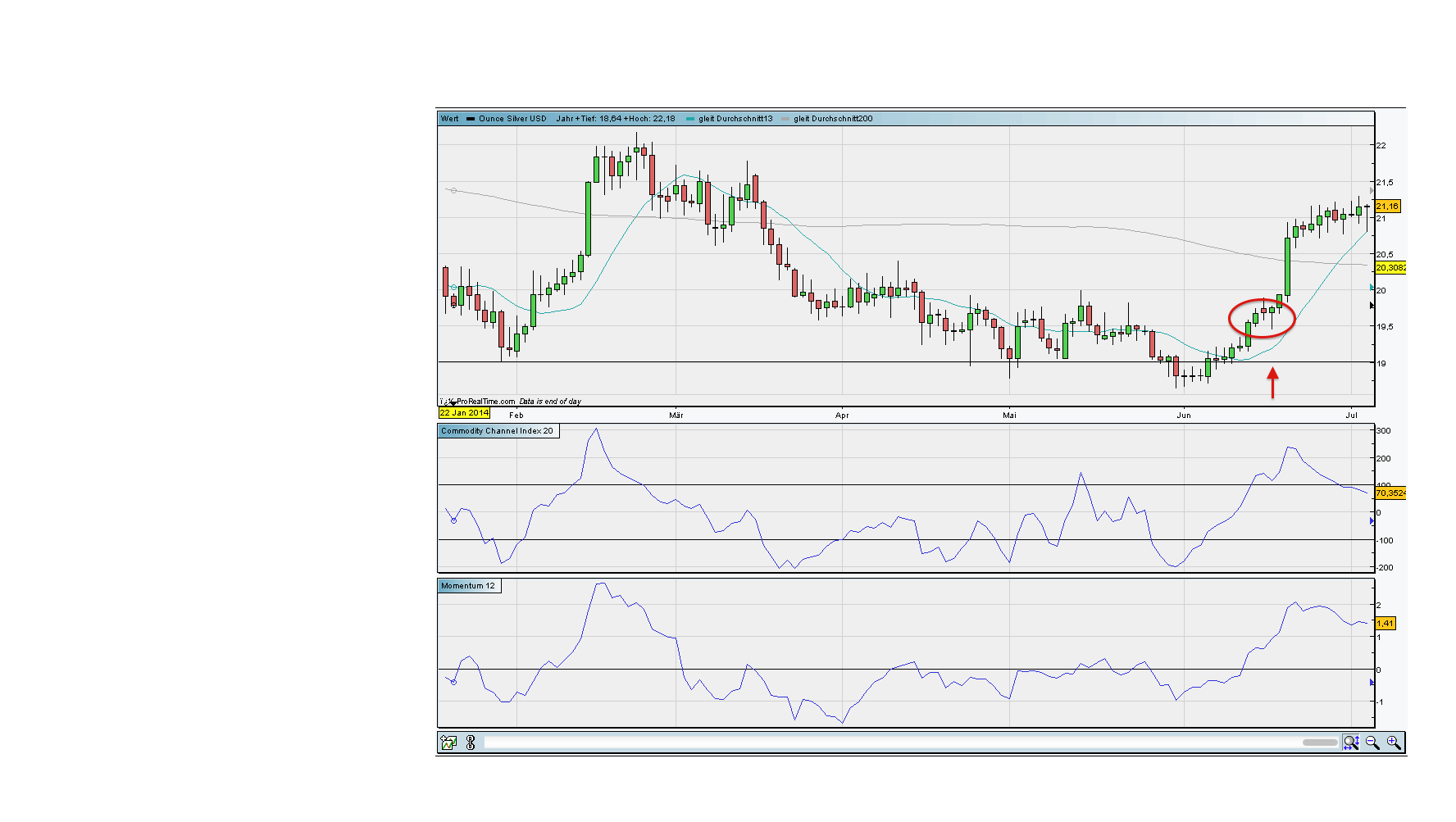Zoom out the chart with minus magnifier
Viewport: 1456px width, 822px height.
point(1372,743)
